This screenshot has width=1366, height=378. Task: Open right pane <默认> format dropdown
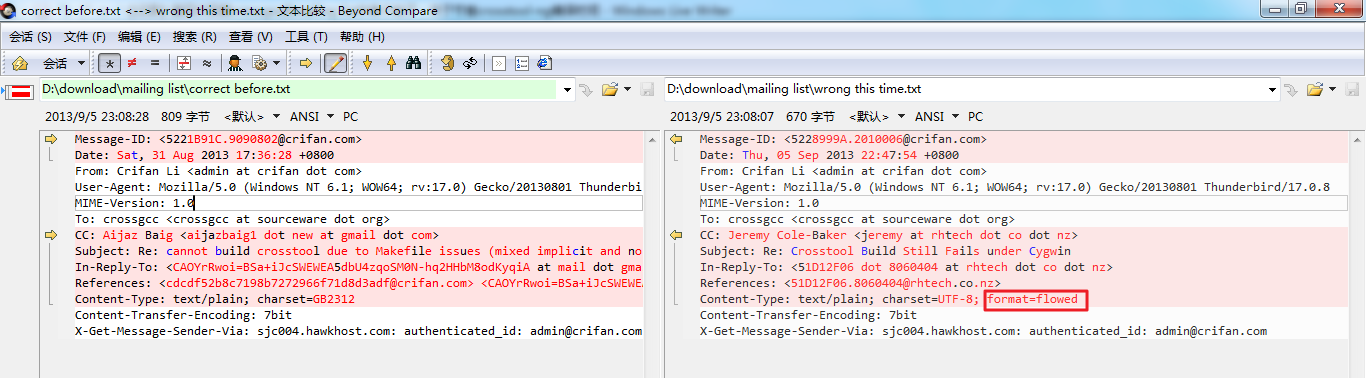click(x=877, y=117)
